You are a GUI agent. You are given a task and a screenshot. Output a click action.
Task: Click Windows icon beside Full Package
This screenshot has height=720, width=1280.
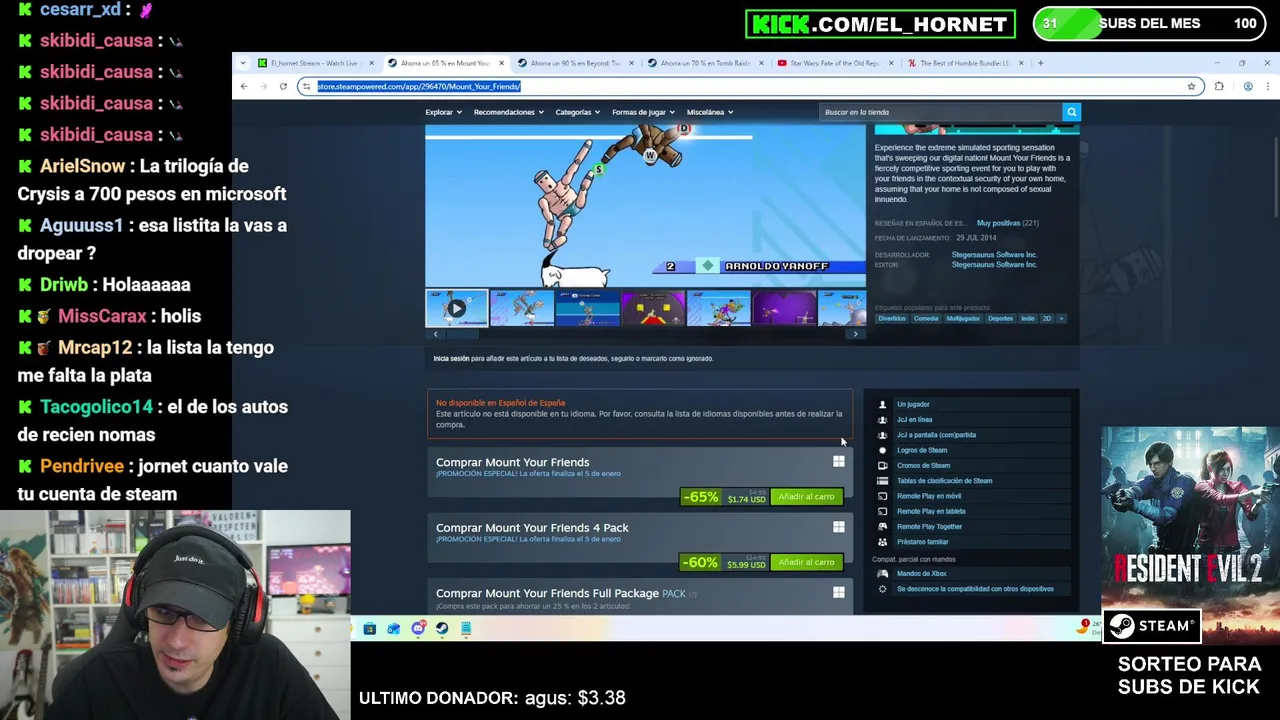click(839, 593)
